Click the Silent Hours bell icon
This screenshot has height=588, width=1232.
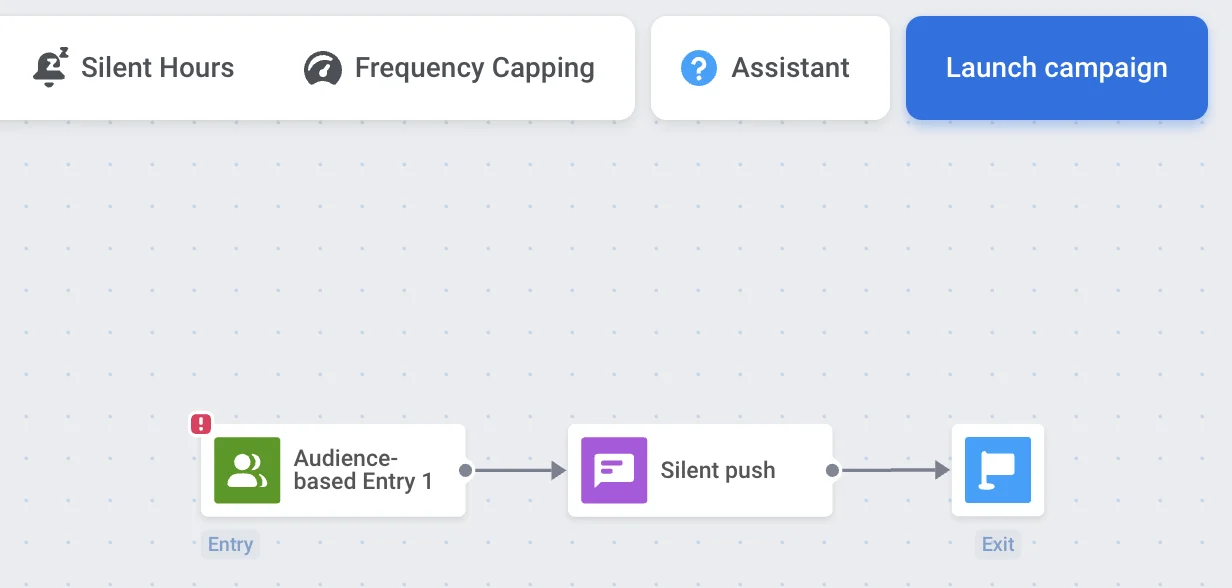[48, 66]
